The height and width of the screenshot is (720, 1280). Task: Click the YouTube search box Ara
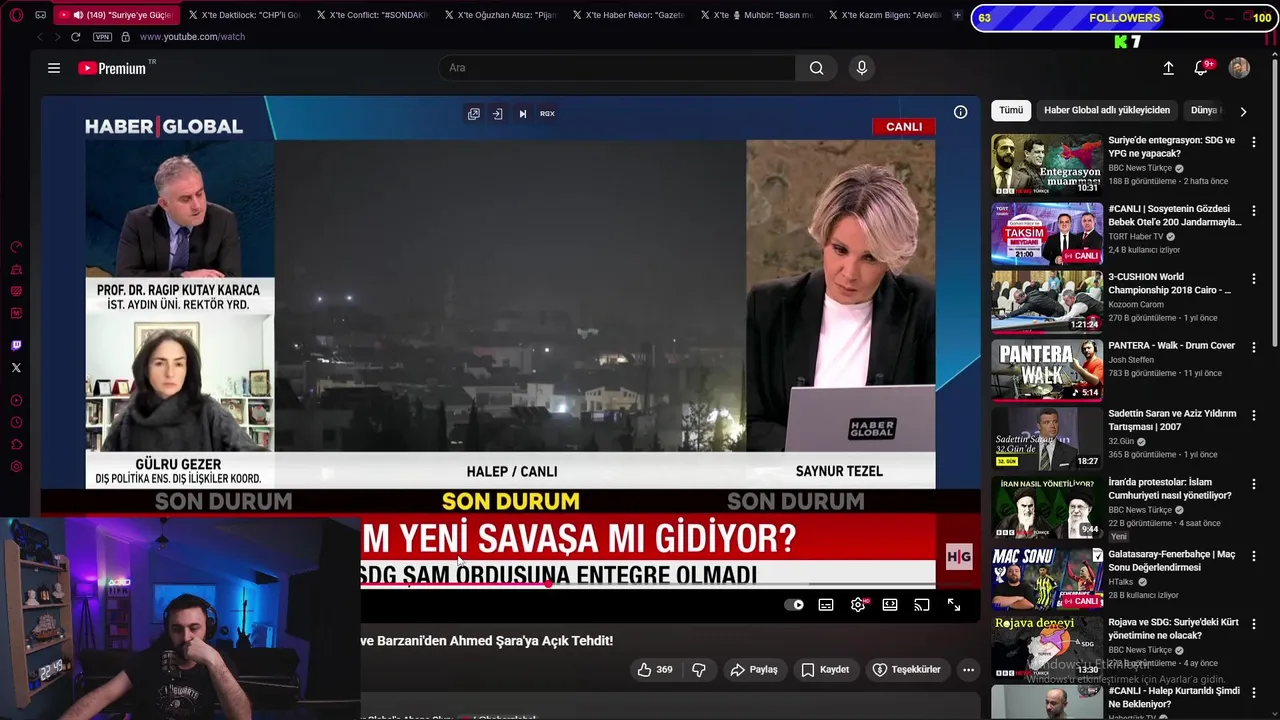coord(617,68)
